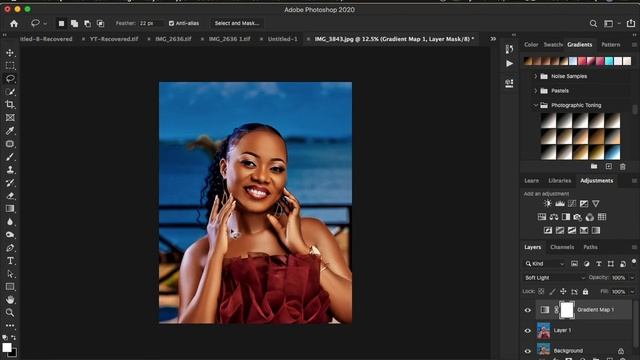
Task: Switch to the Pattern panel tab
Action: tap(611, 44)
